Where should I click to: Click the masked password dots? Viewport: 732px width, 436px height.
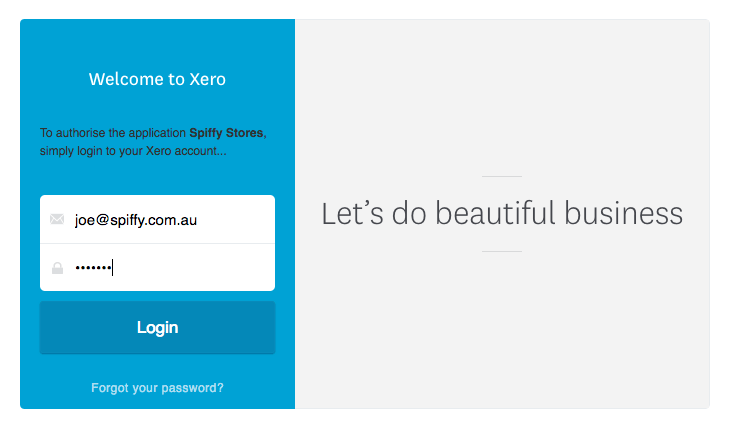(93, 268)
